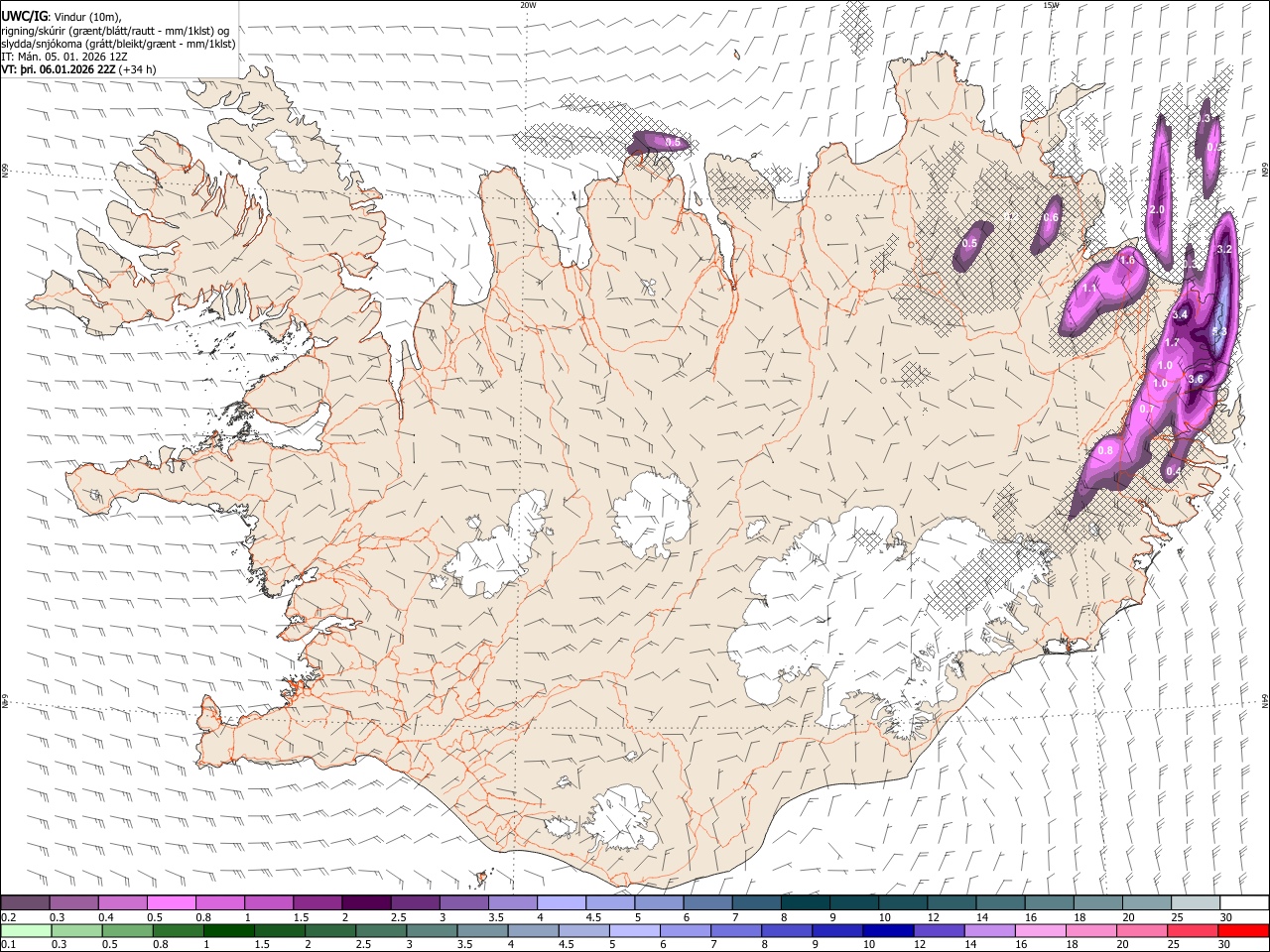Pick the dark teal snow swatch between 8 and 9

coord(804,902)
